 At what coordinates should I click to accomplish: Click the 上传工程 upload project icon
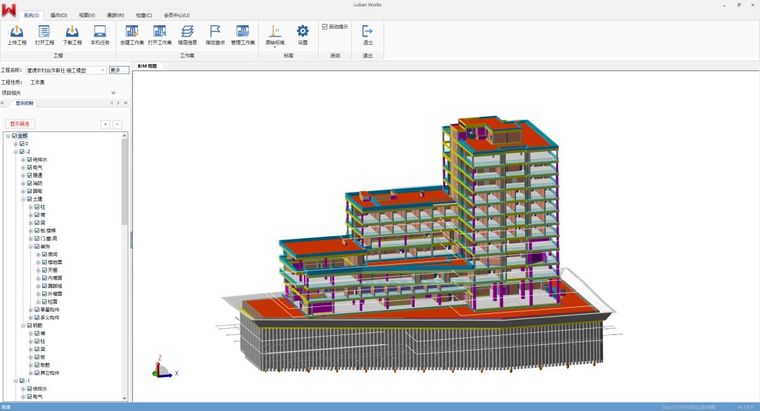point(17,32)
